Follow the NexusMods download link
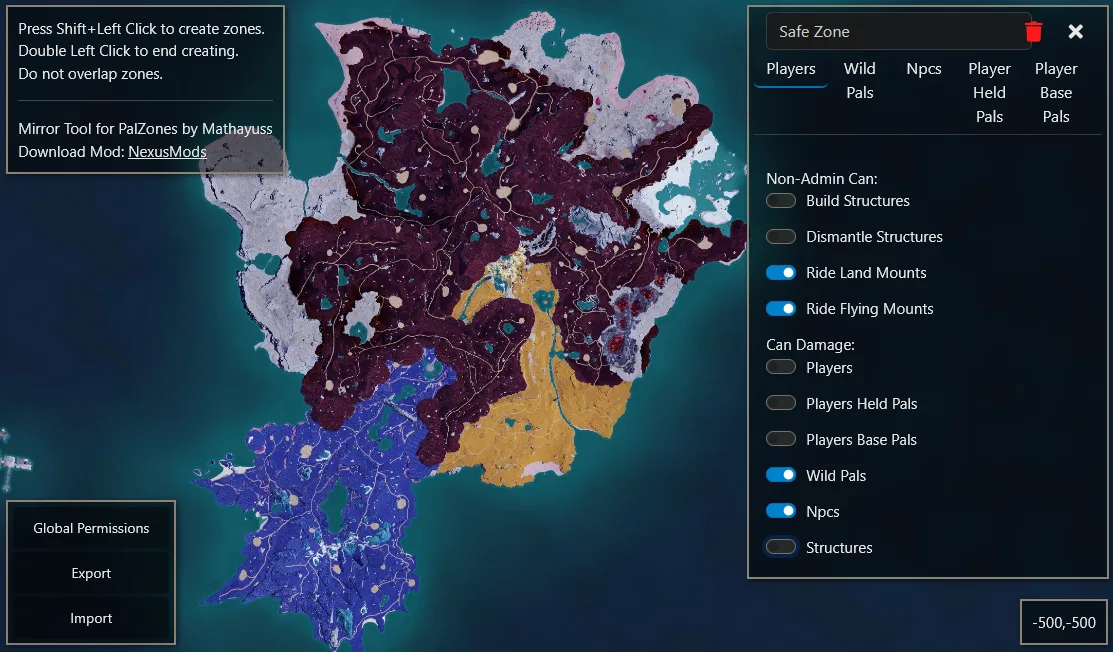This screenshot has width=1113, height=652. tap(167, 152)
